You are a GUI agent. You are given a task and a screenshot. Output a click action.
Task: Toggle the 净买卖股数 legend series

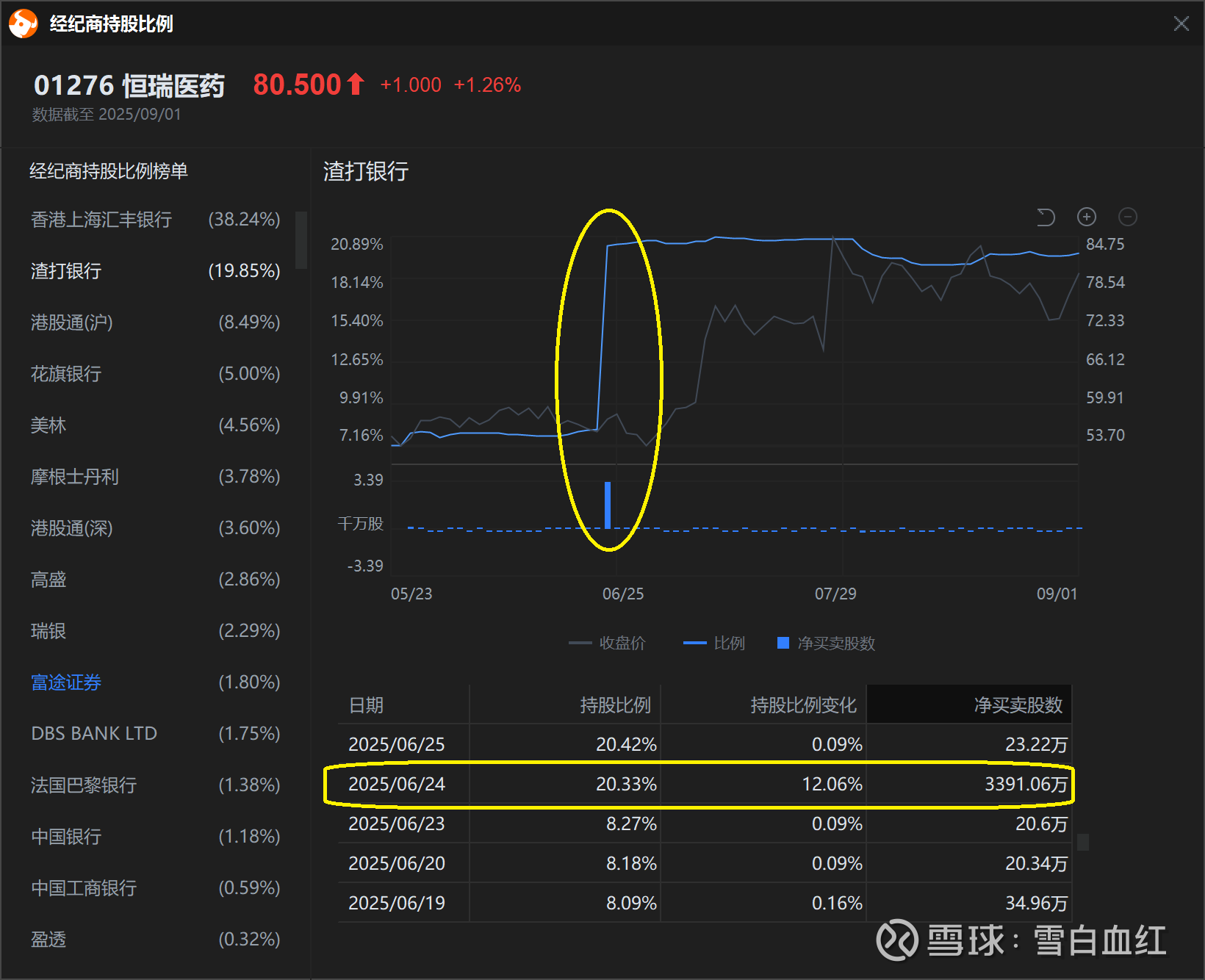click(x=827, y=644)
